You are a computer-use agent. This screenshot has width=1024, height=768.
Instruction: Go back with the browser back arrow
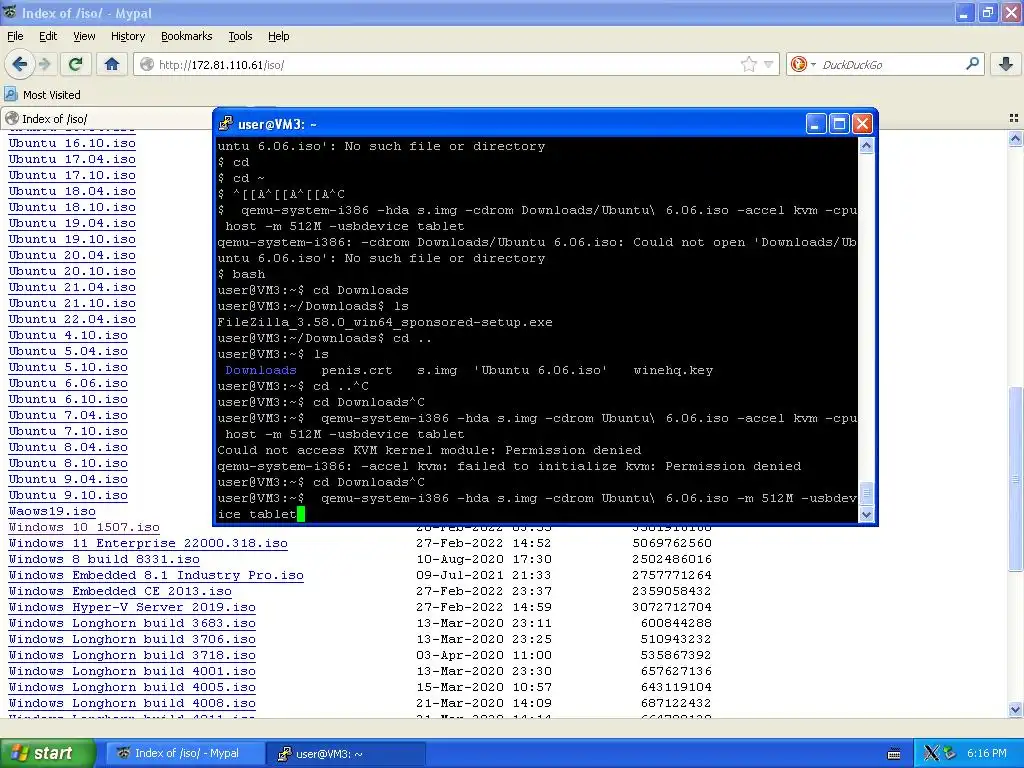tap(20, 64)
